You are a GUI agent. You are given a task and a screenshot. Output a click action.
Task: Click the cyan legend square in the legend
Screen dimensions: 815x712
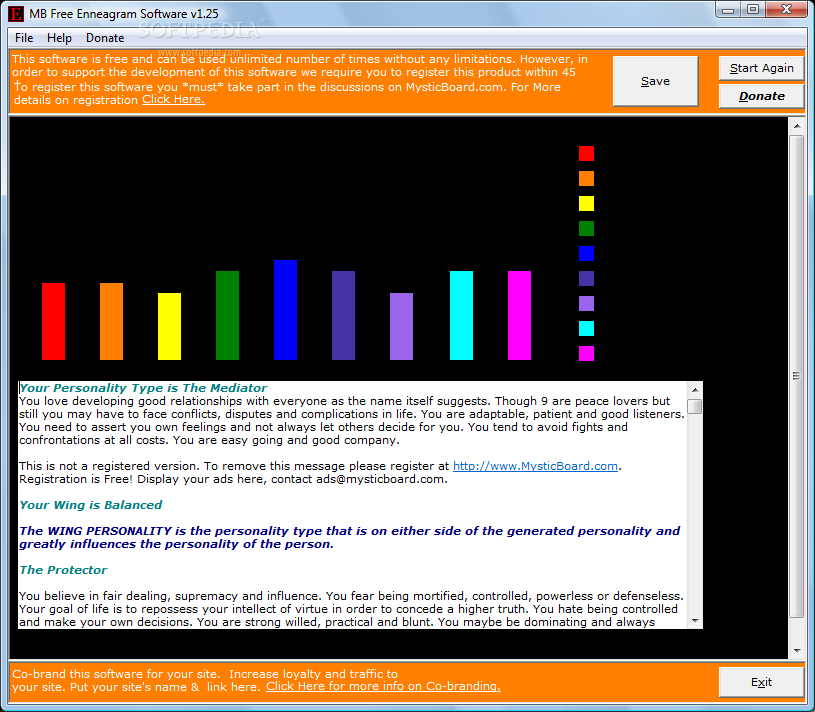(586, 328)
